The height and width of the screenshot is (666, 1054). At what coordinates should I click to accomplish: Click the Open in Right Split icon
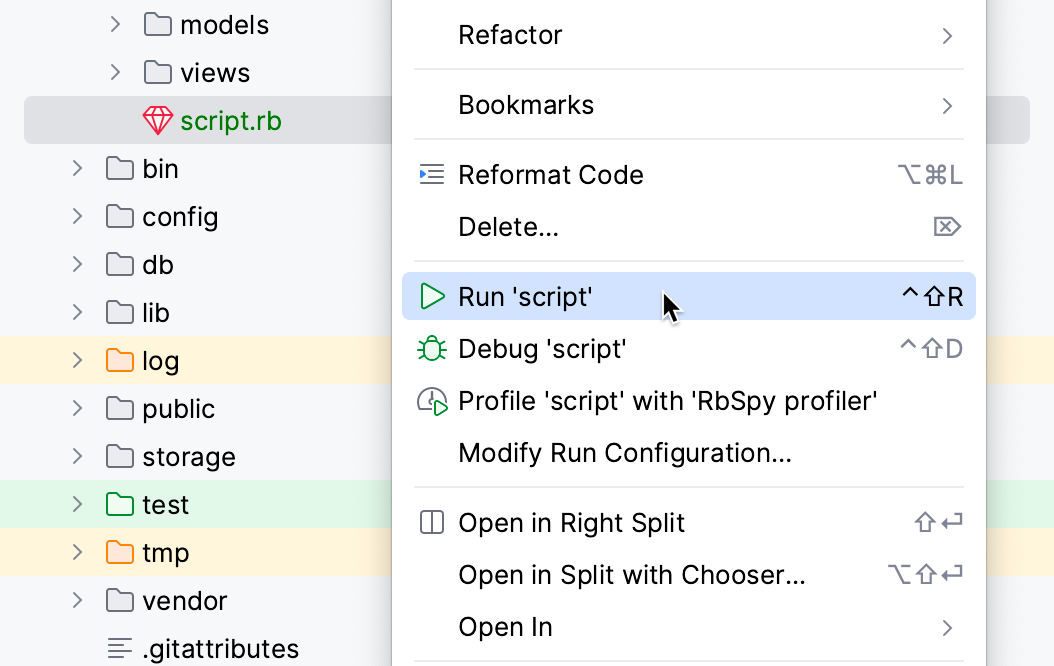(x=432, y=522)
